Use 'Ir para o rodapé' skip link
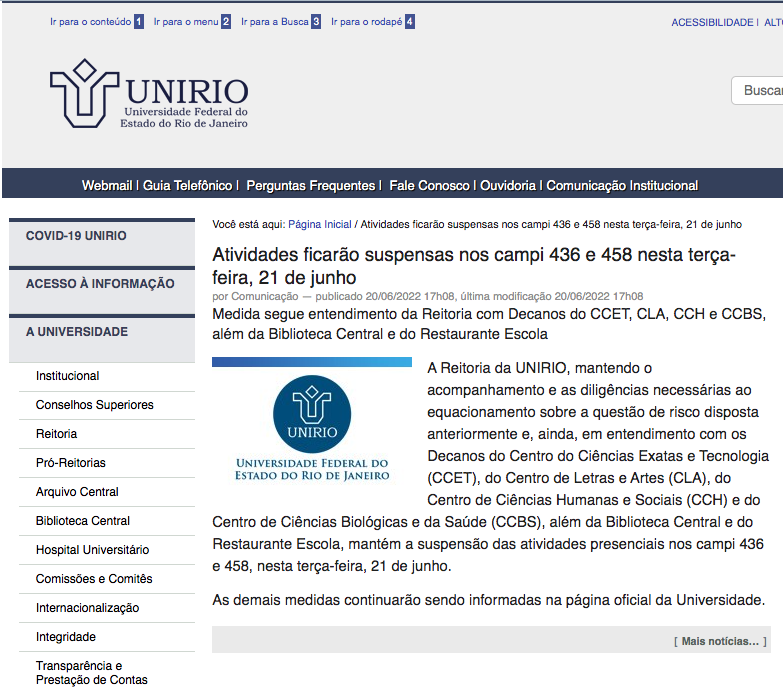 click(365, 21)
